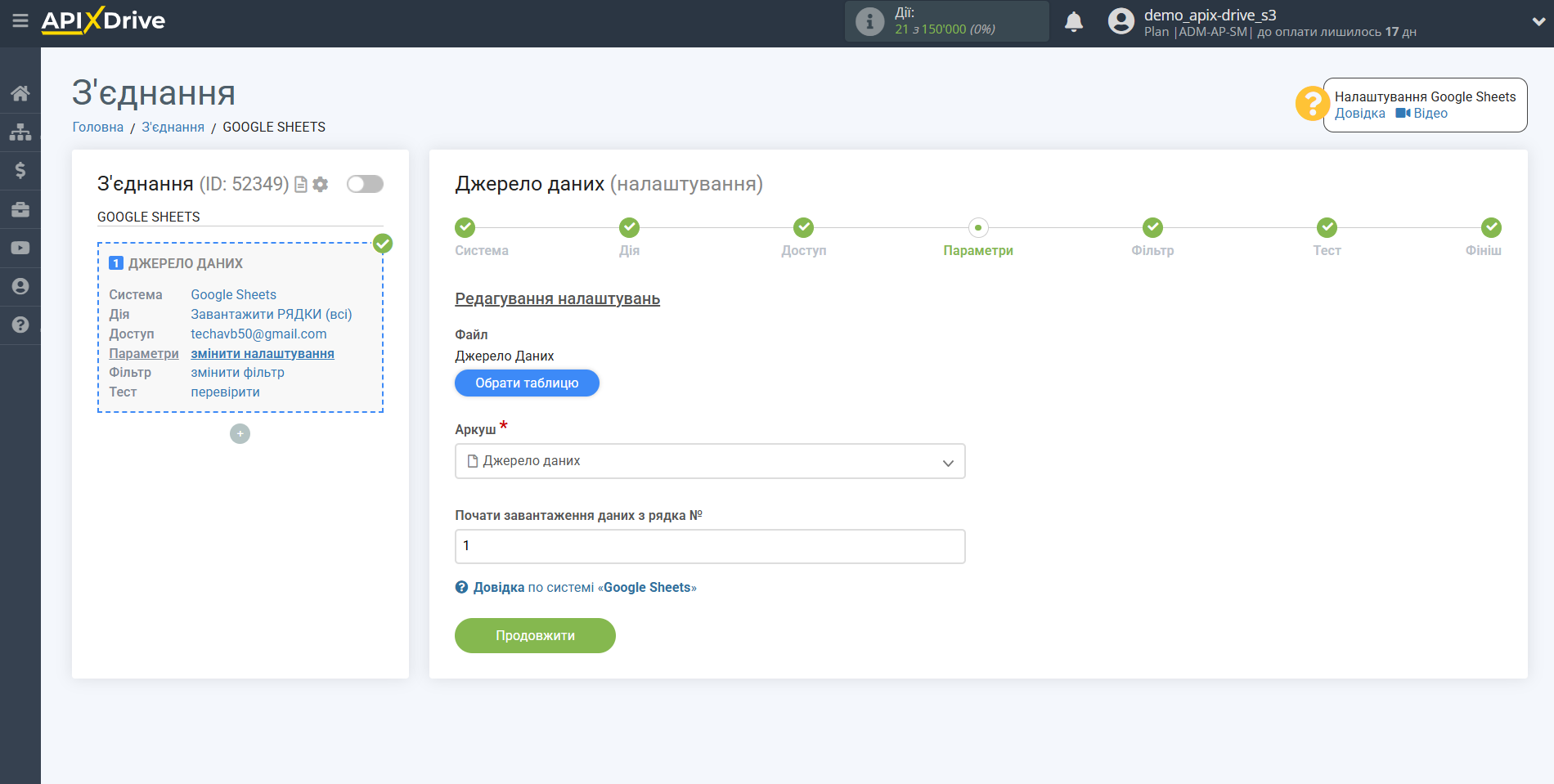Click the briefcase icon in sidebar

(x=20, y=209)
